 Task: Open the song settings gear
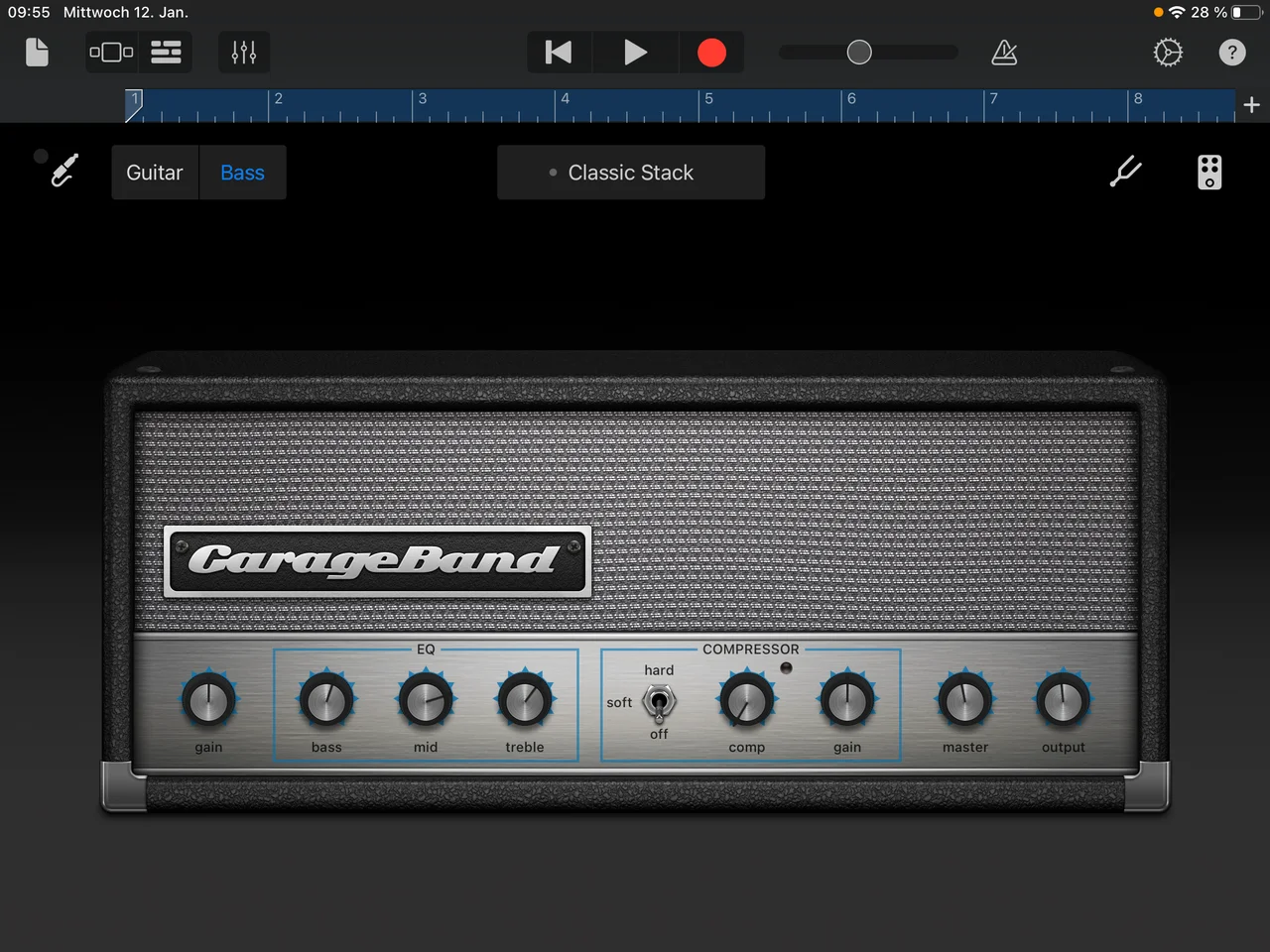pyautogui.click(x=1168, y=53)
